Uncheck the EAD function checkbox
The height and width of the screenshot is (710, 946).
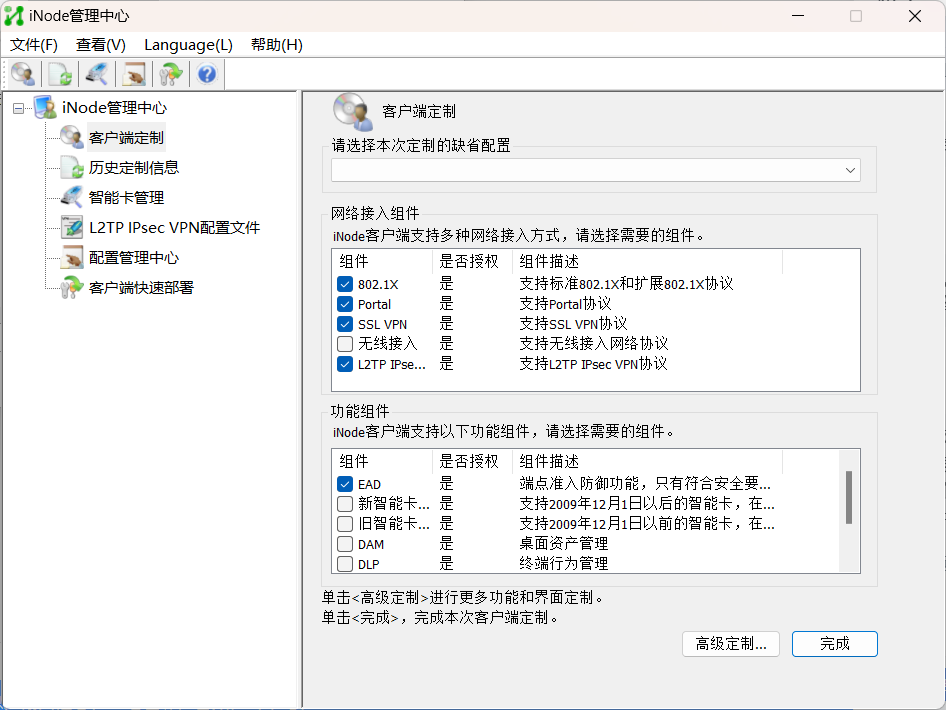345,484
